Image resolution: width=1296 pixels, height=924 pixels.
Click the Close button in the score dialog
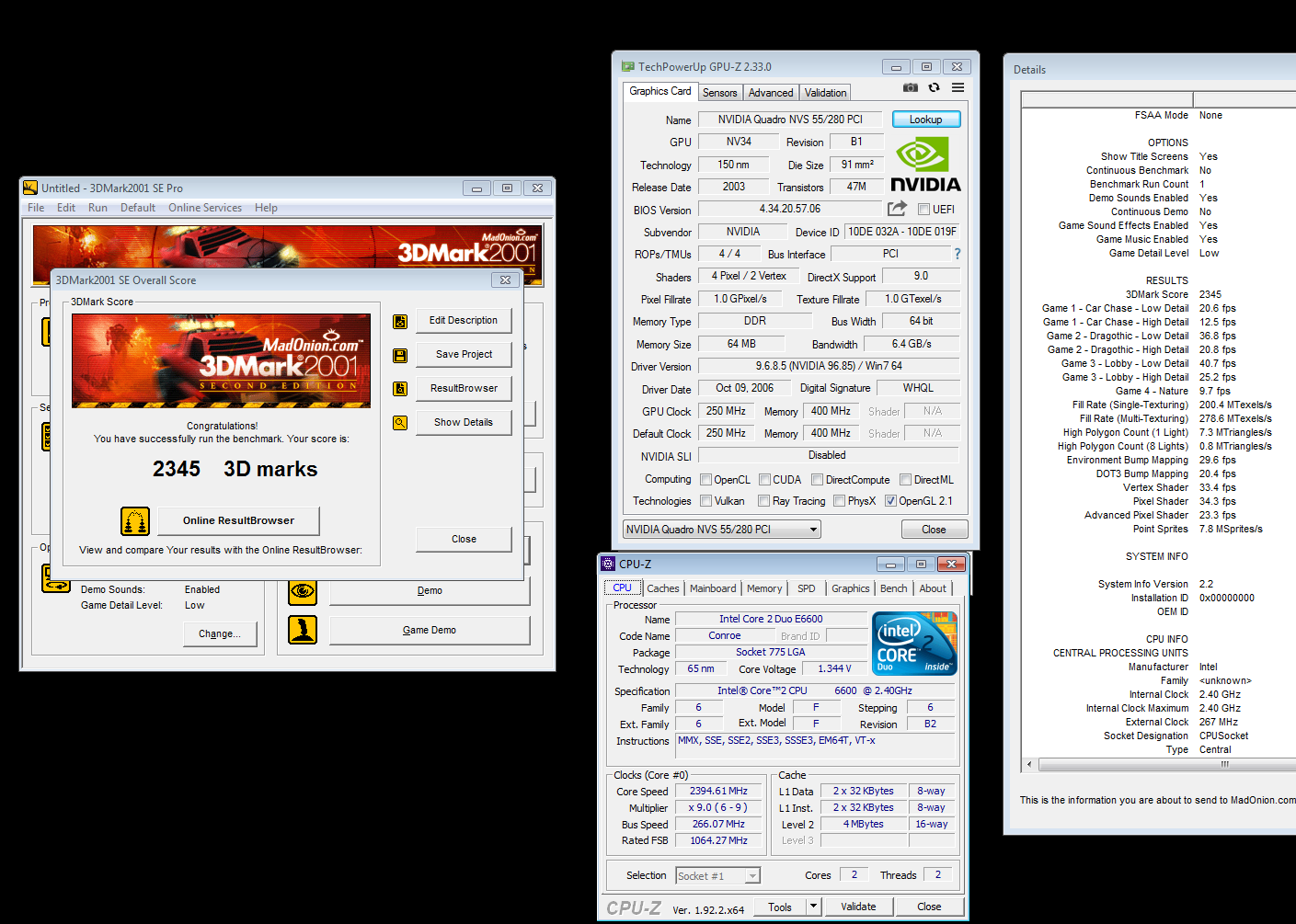[x=464, y=540]
